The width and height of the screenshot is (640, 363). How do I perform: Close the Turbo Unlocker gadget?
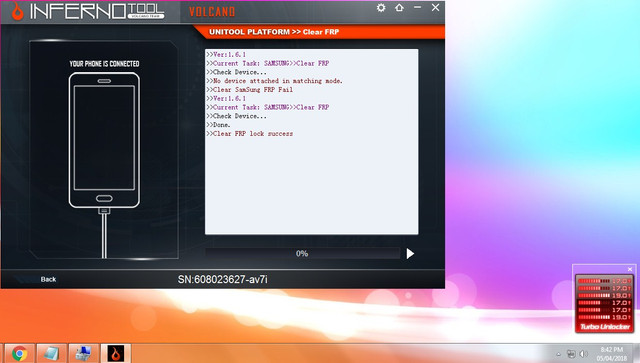click(x=630, y=269)
